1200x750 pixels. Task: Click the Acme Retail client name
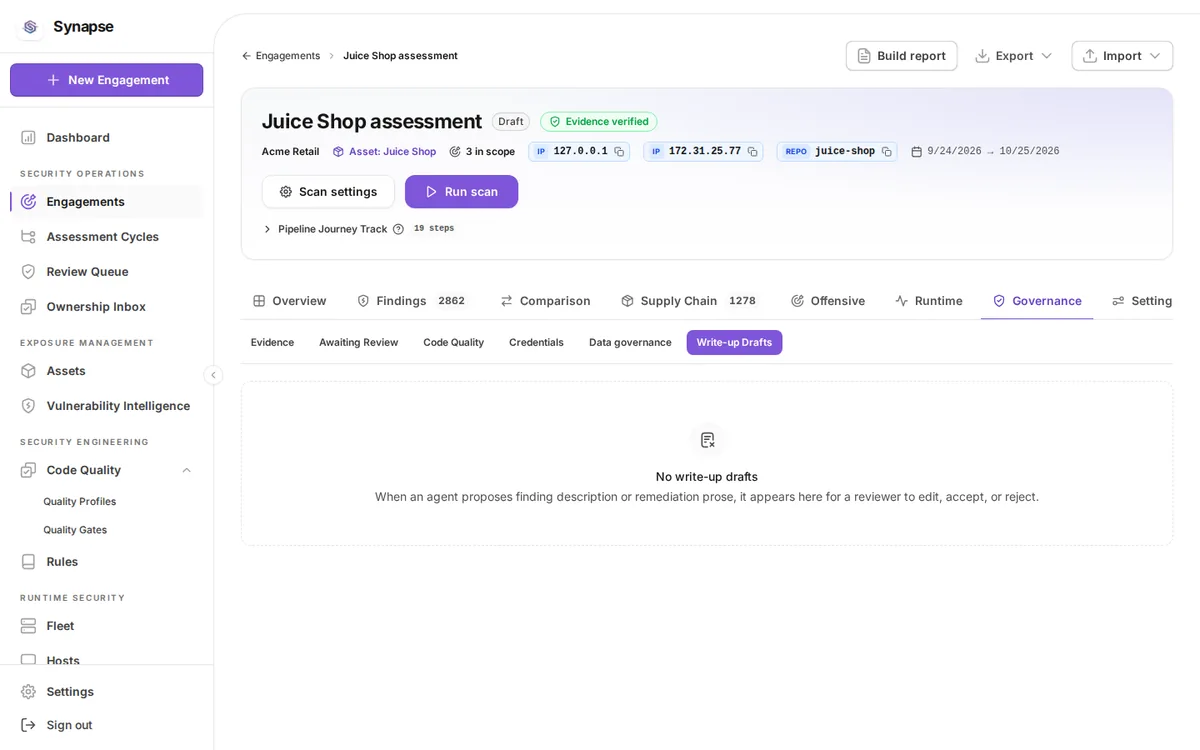(290, 152)
